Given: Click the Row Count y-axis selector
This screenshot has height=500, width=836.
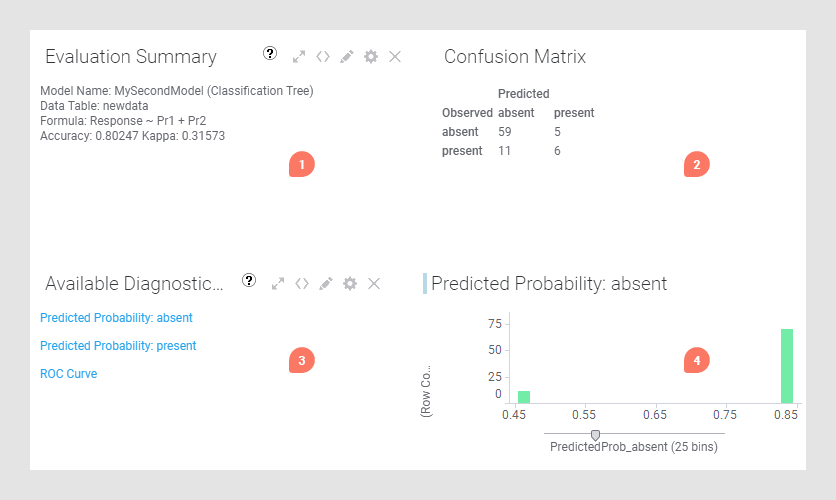Looking at the screenshot, I should [x=425, y=391].
